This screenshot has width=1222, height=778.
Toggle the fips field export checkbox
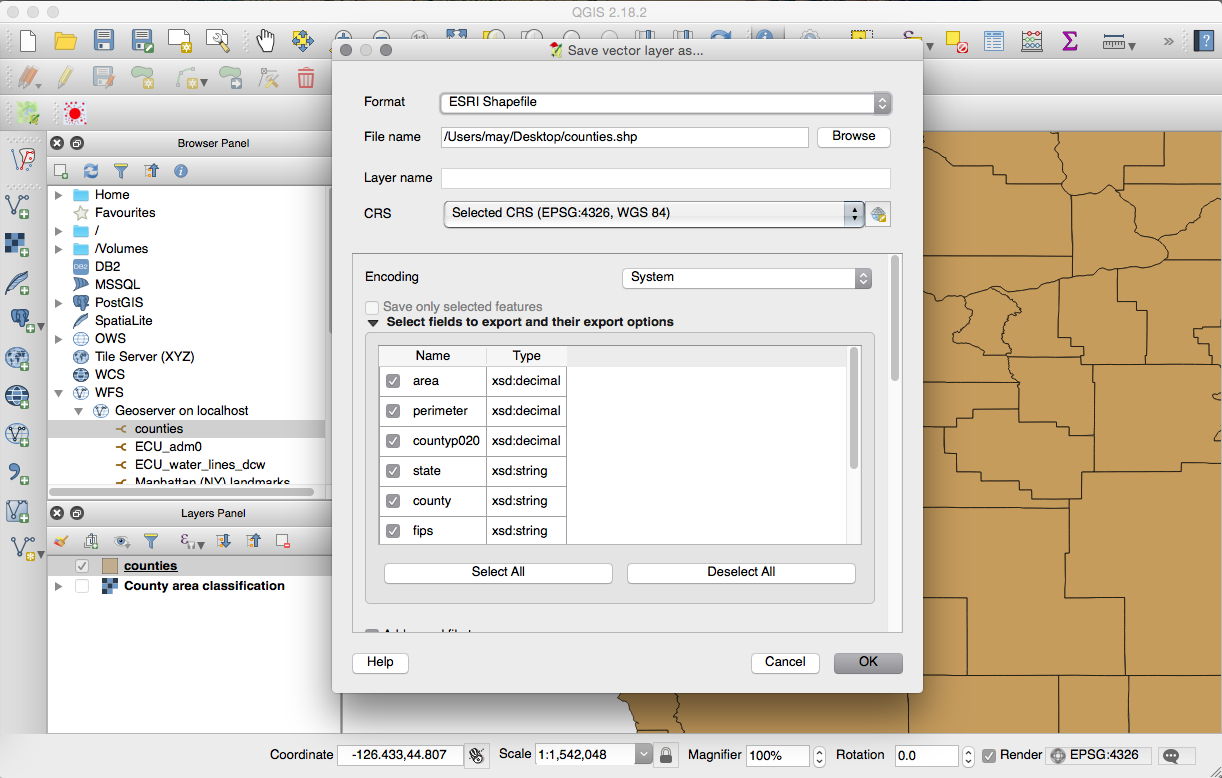(x=393, y=531)
